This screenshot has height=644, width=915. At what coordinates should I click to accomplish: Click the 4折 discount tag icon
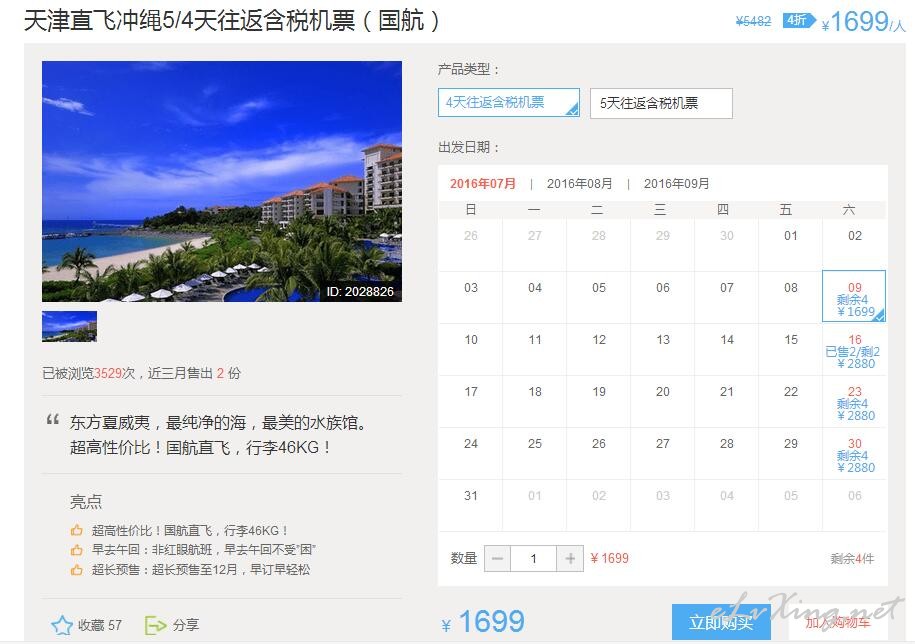tap(798, 21)
